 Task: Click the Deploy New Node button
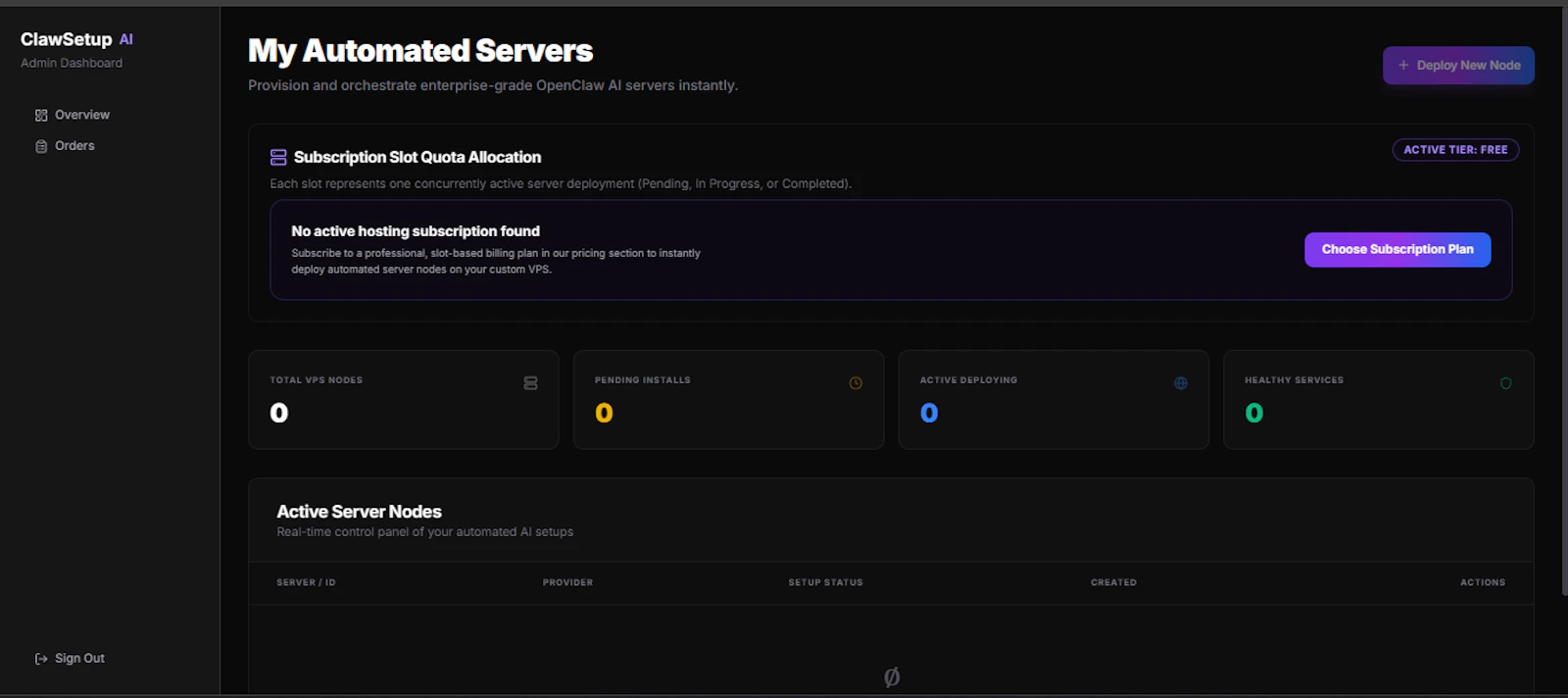(1458, 66)
